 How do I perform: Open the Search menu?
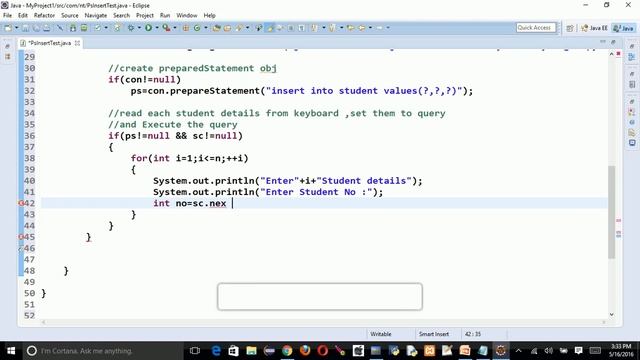coord(121,15)
